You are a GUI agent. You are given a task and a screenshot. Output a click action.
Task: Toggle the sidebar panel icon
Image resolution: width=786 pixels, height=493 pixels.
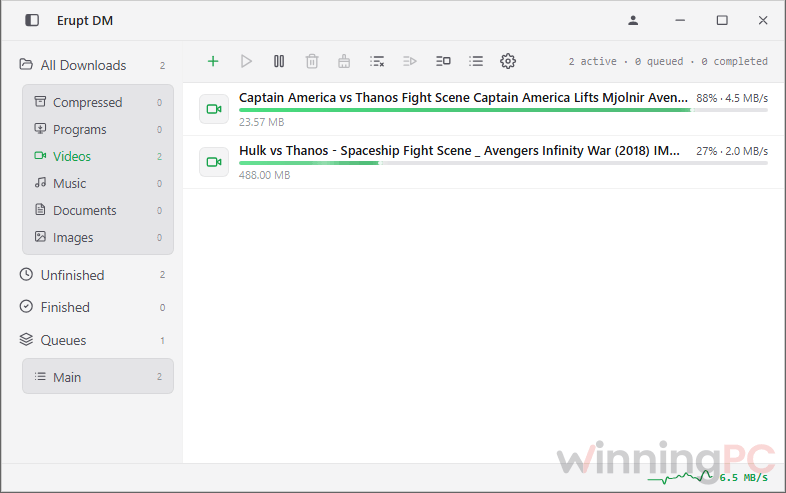pyautogui.click(x=32, y=20)
